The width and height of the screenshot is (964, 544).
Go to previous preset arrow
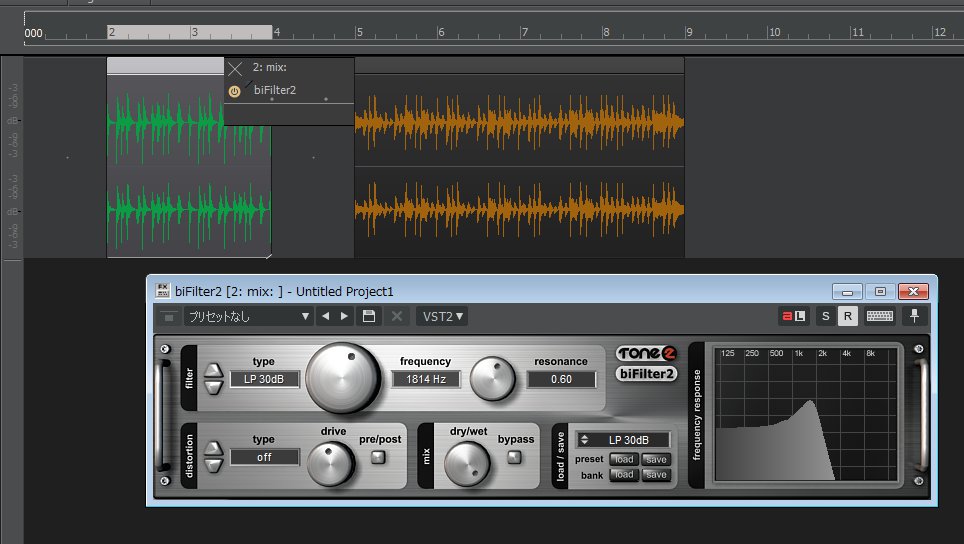coord(326,316)
